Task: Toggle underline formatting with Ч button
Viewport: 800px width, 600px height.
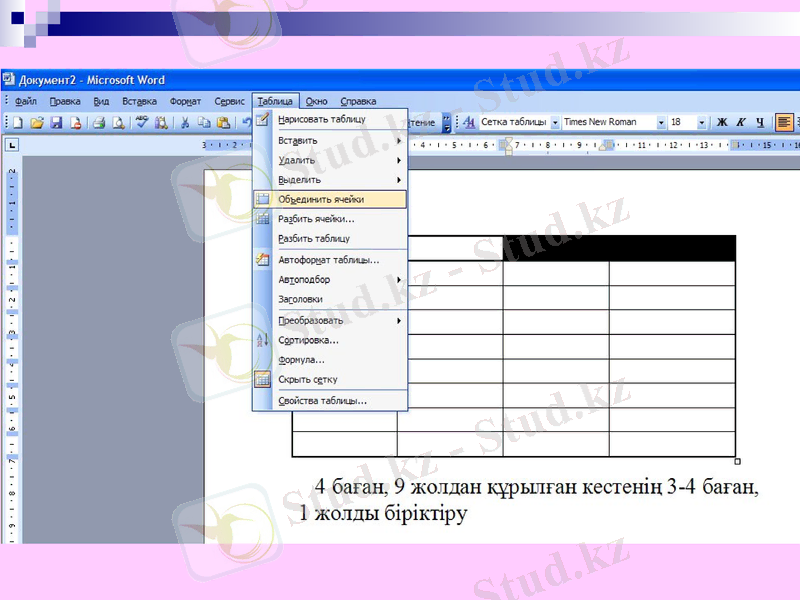Action: pos(761,122)
